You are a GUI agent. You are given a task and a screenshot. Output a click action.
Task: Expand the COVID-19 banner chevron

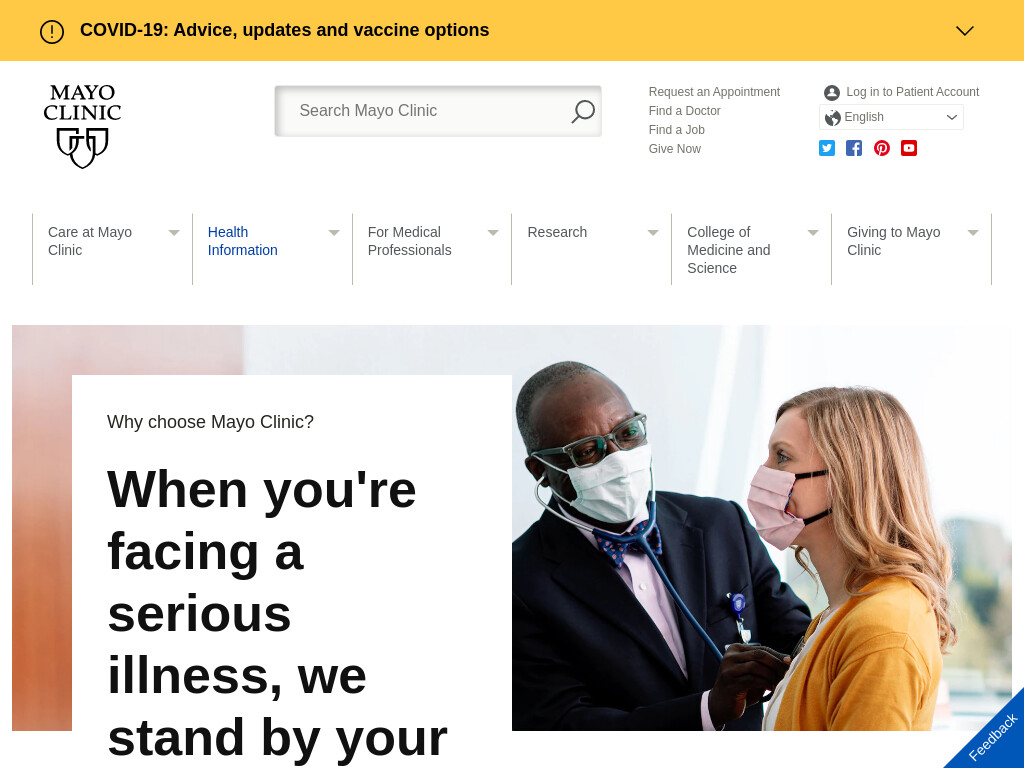[965, 31]
